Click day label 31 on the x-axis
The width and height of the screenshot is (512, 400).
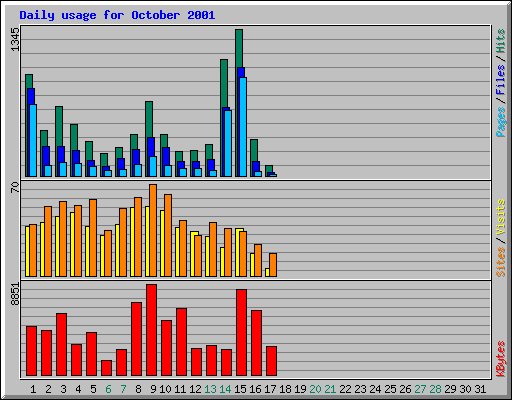480,389
